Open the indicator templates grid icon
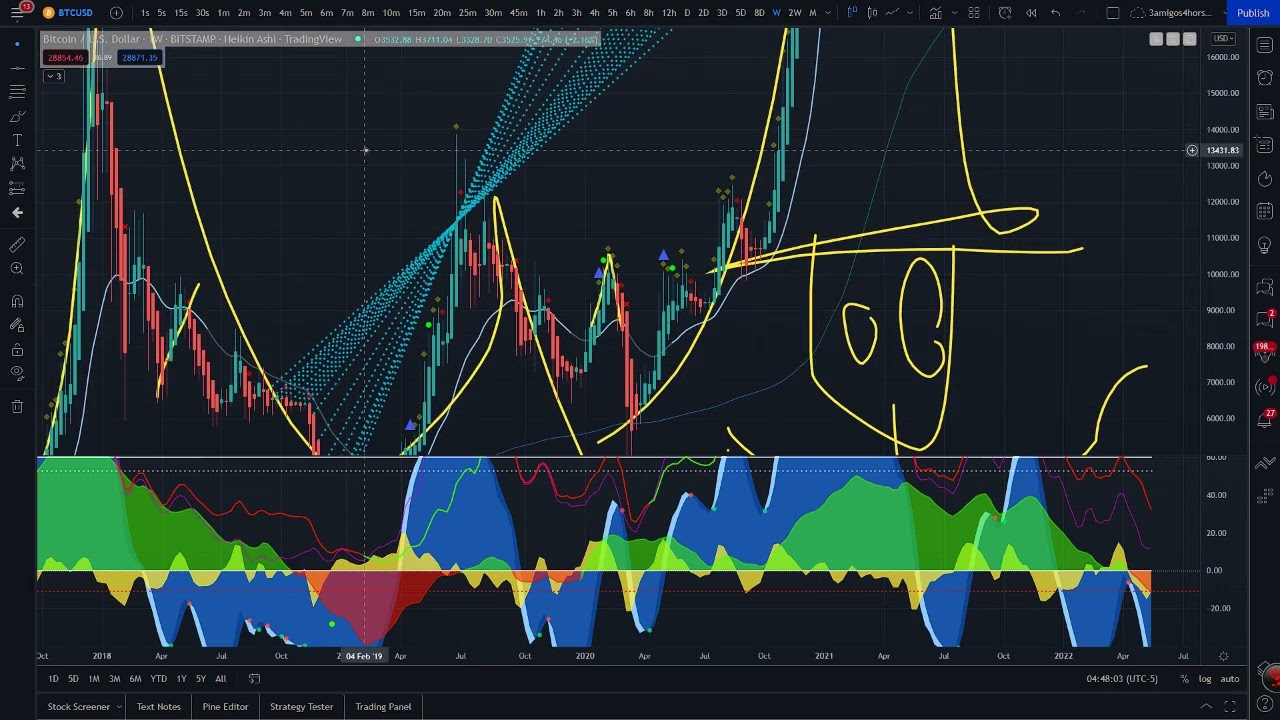The image size is (1280, 720). [974, 13]
